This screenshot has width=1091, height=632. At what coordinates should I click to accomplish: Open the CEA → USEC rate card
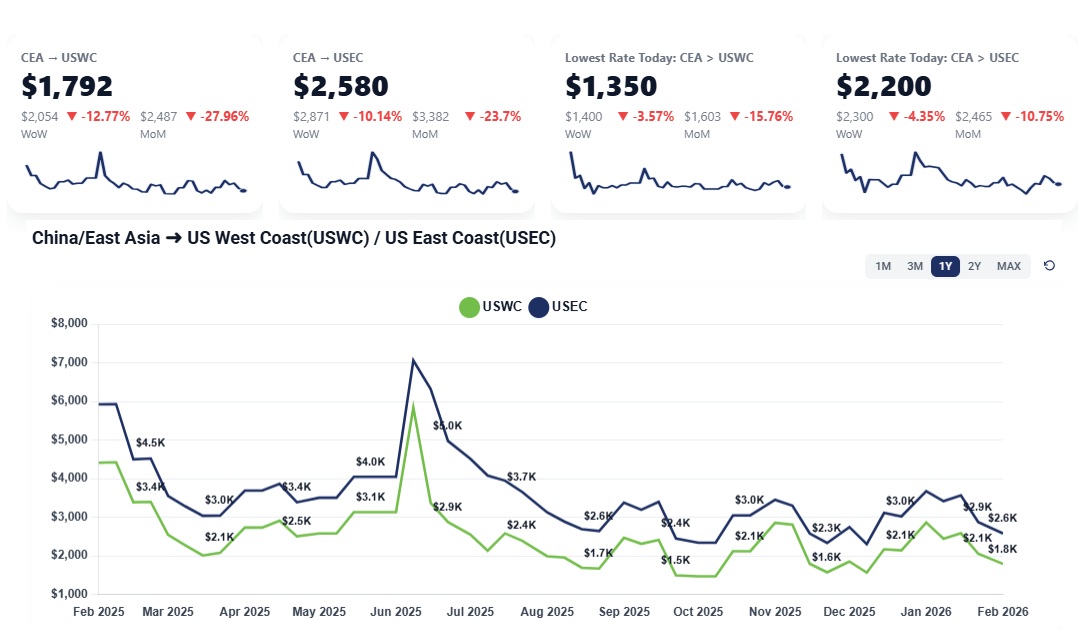(x=407, y=86)
